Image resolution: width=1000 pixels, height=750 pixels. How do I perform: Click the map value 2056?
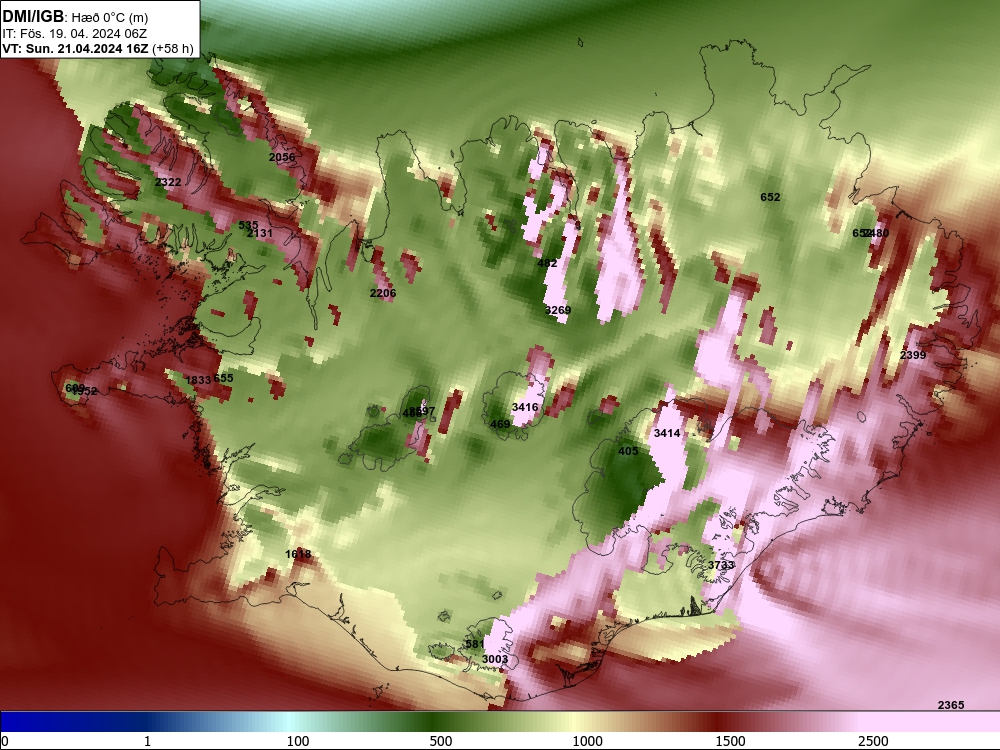coord(282,157)
